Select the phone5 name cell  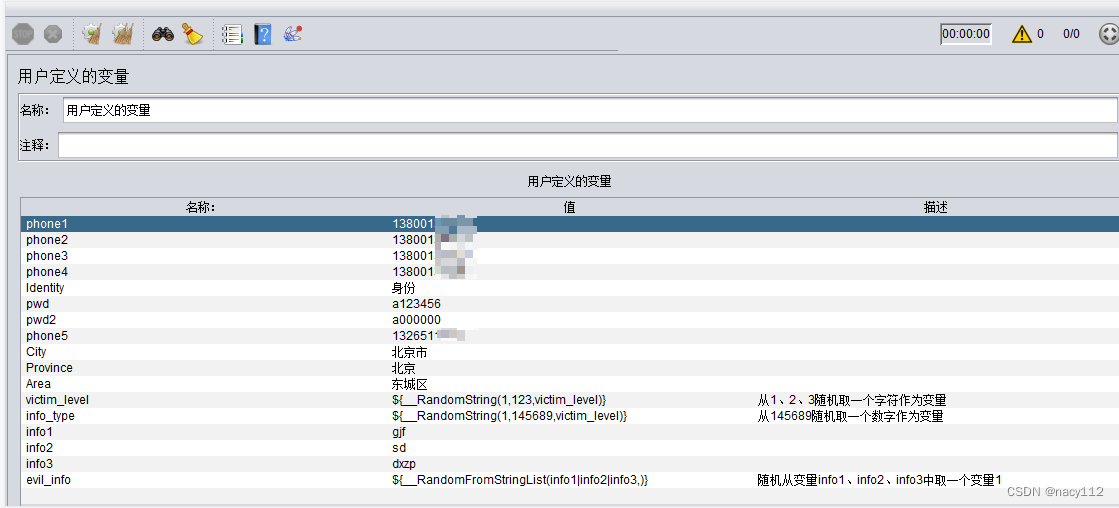click(x=203, y=336)
